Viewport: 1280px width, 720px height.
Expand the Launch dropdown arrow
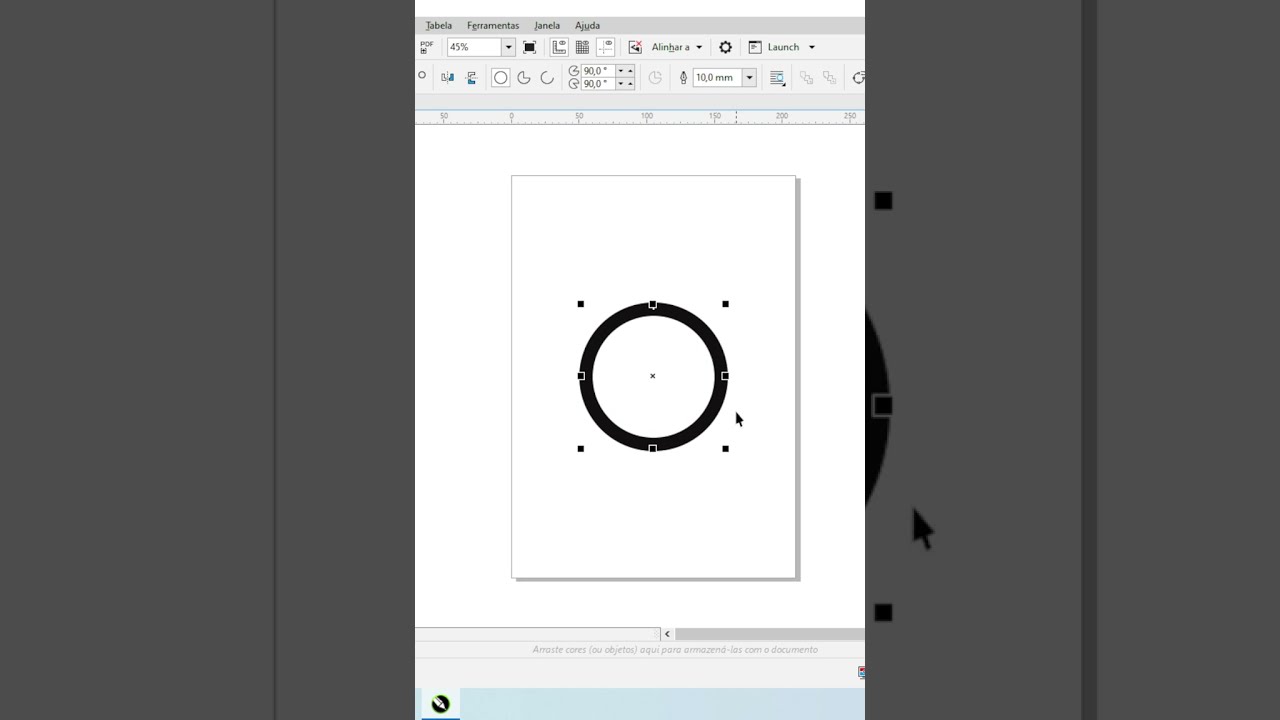click(x=811, y=47)
